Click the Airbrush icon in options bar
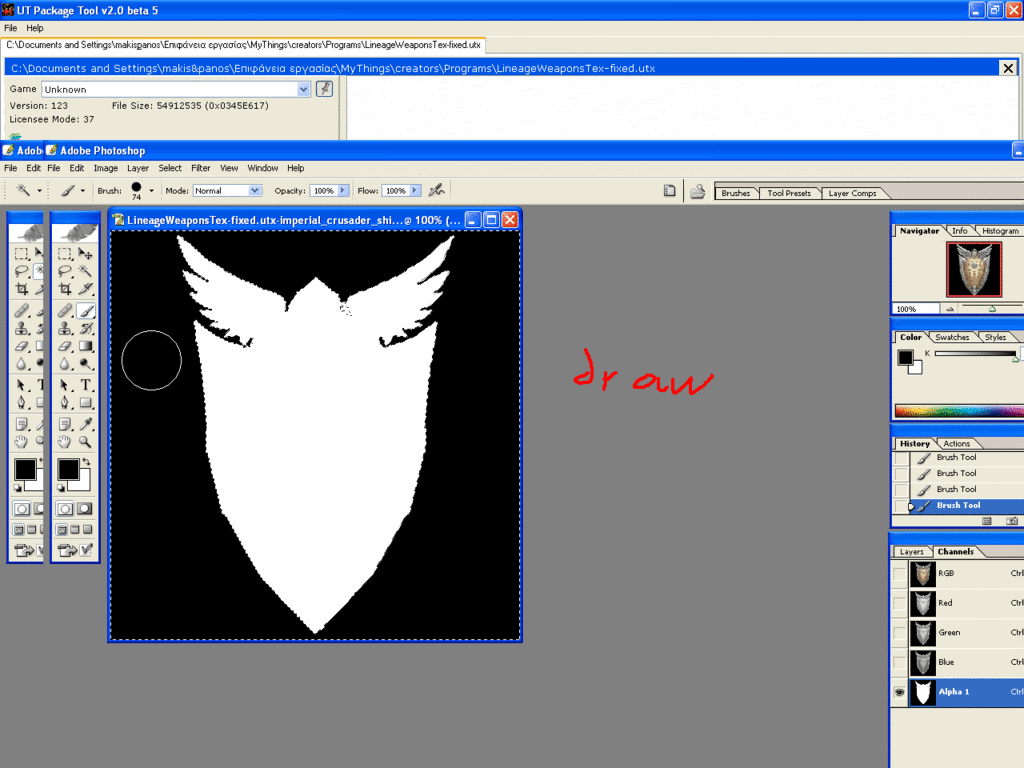The width and height of the screenshot is (1024, 768). [x=435, y=190]
